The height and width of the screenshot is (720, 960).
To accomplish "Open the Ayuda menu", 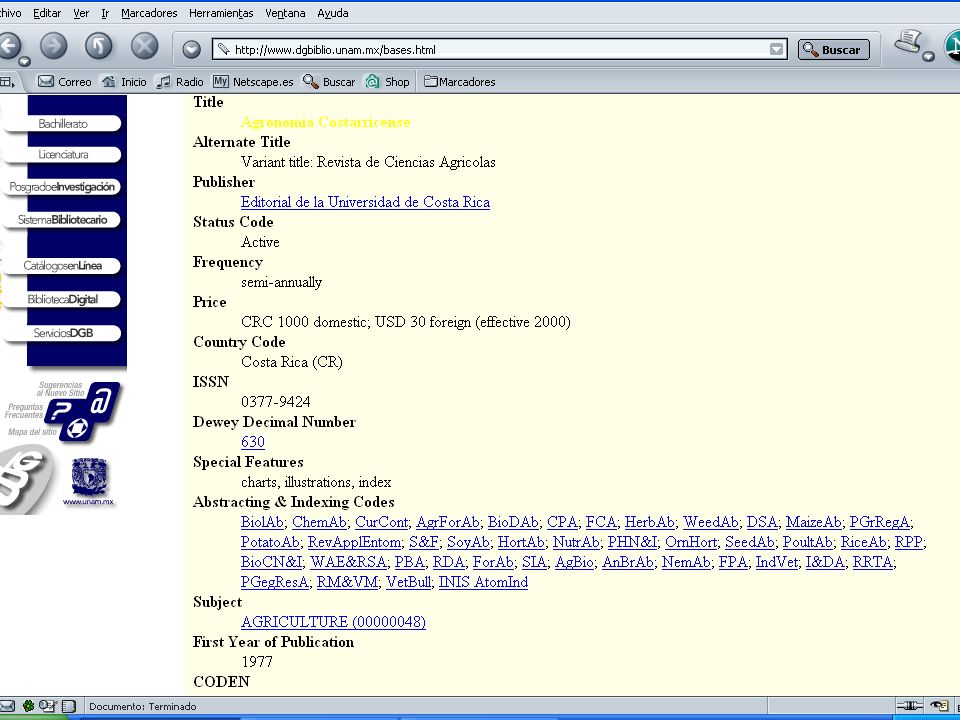I will point(332,13).
